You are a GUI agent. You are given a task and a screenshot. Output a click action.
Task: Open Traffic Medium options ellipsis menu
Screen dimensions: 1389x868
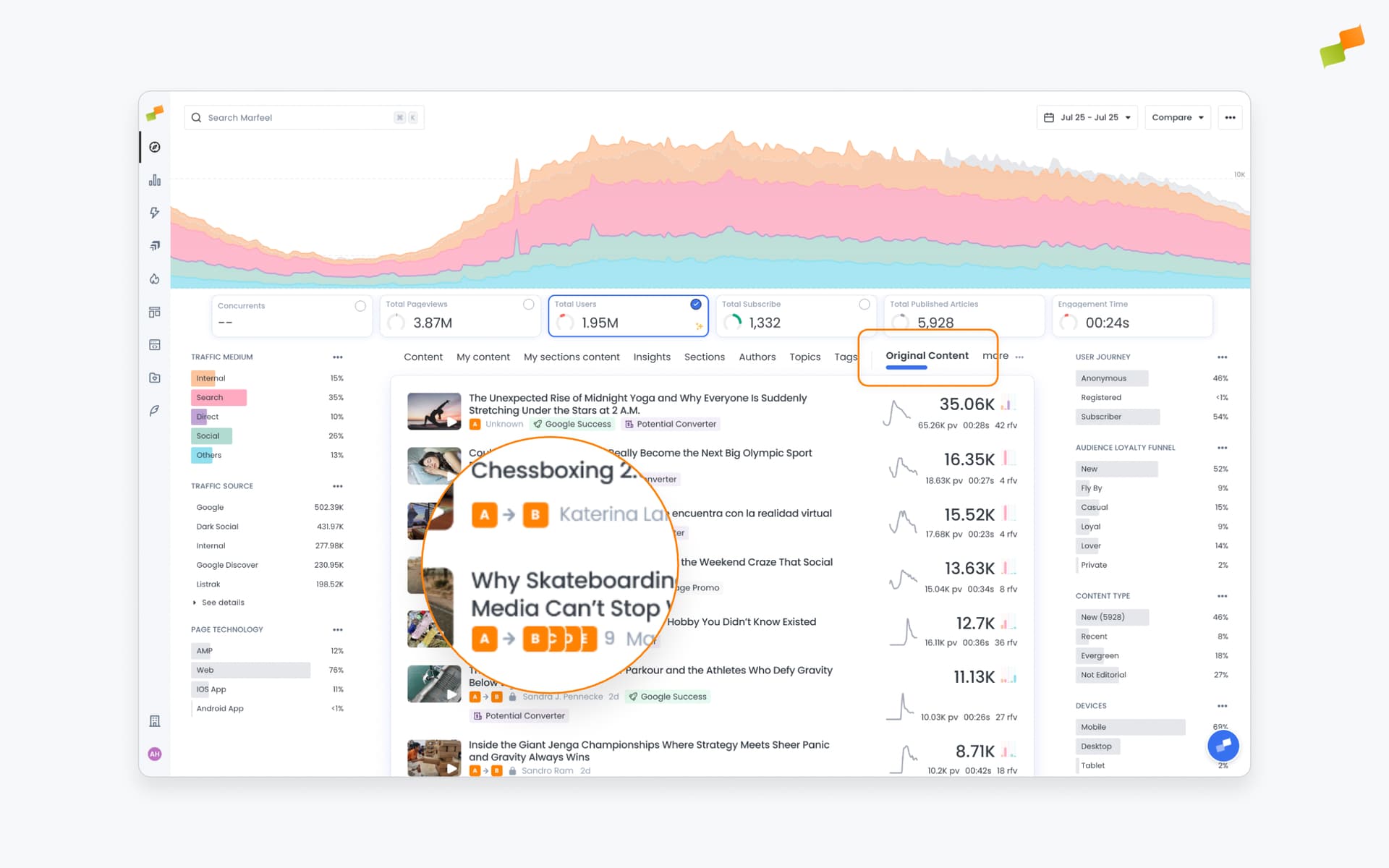pos(337,357)
